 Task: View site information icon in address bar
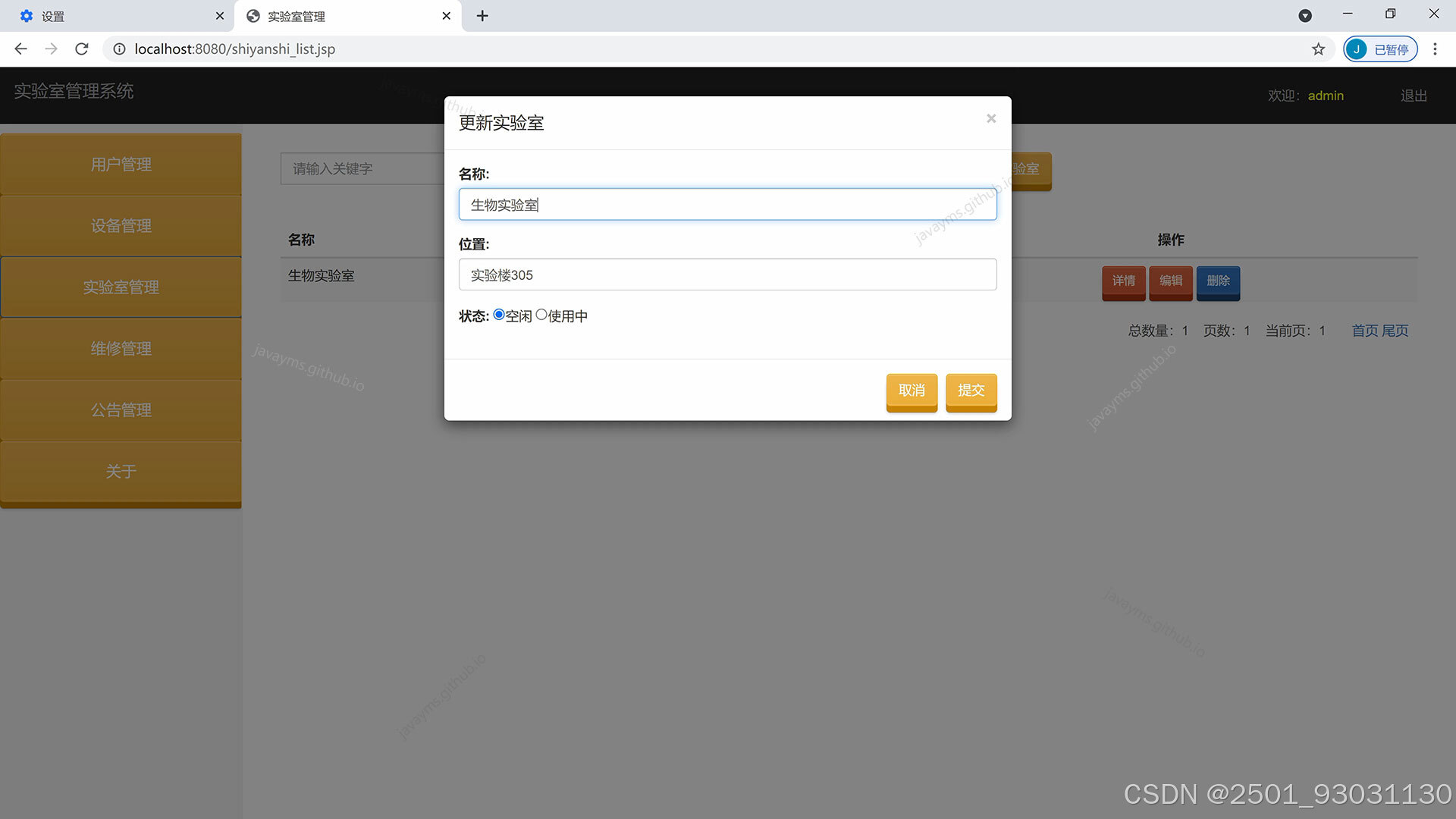119,49
